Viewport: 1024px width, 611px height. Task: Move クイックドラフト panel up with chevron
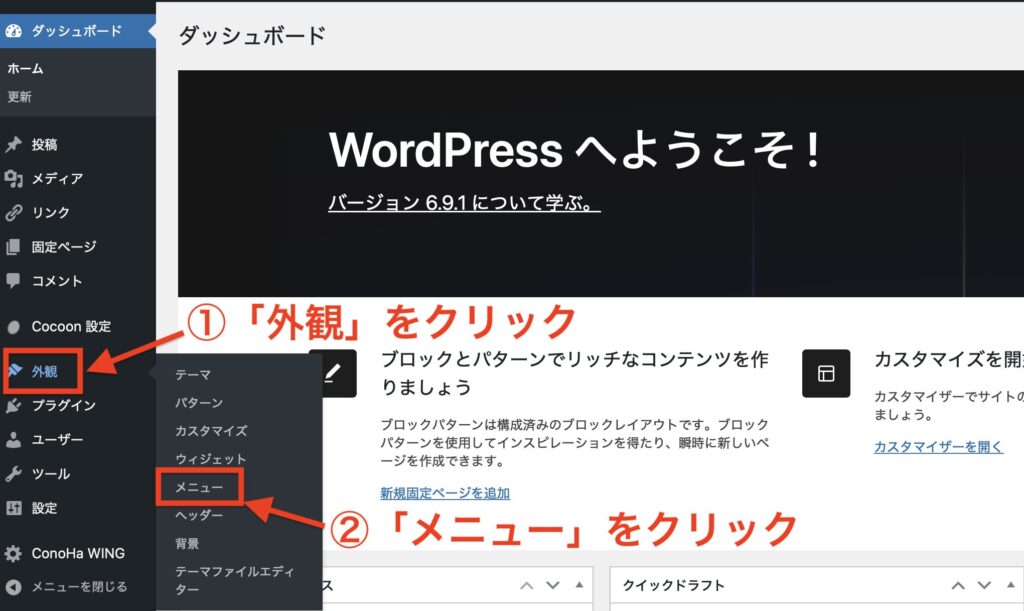tap(959, 585)
